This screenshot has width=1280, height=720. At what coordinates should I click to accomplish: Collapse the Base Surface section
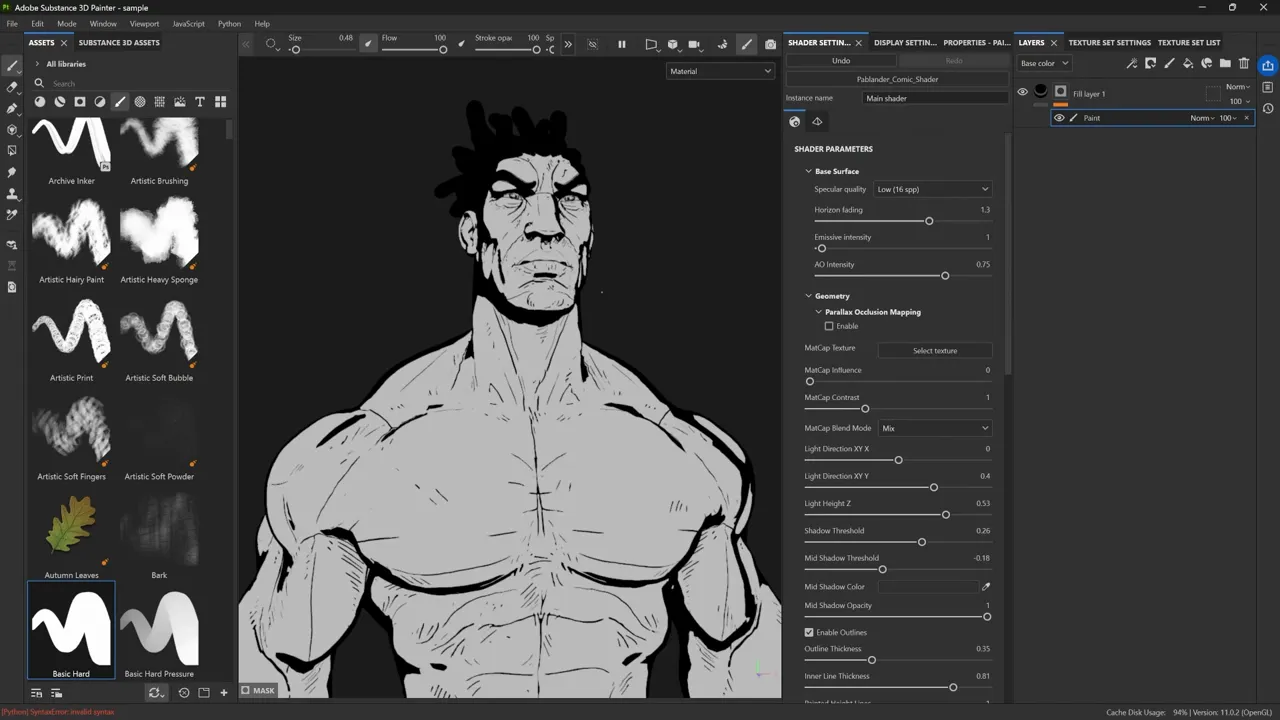[x=808, y=171]
